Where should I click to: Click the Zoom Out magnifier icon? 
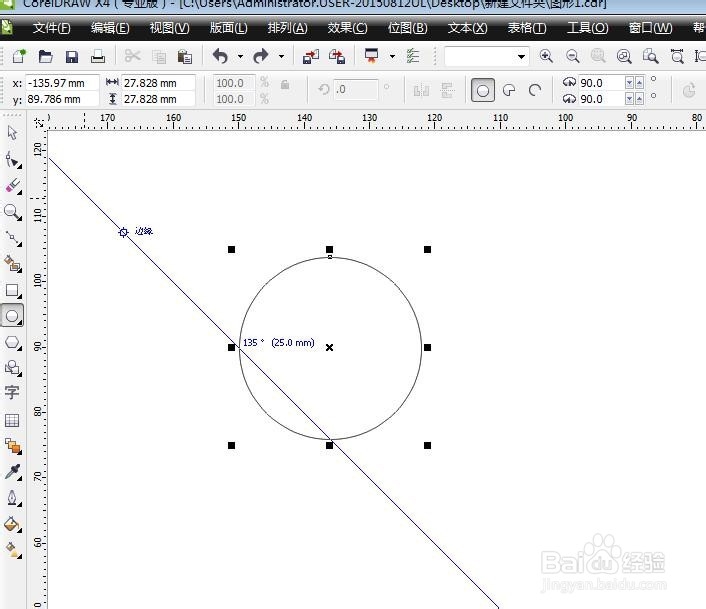tap(572, 56)
